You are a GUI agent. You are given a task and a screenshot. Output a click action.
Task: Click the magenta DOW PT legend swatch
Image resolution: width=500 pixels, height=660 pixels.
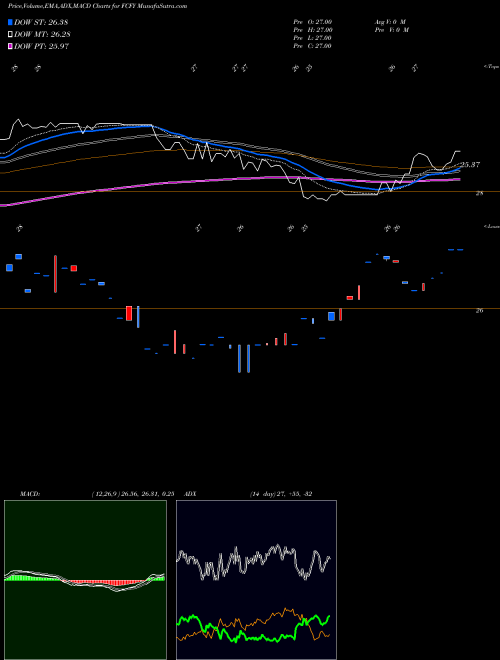tap(10, 46)
